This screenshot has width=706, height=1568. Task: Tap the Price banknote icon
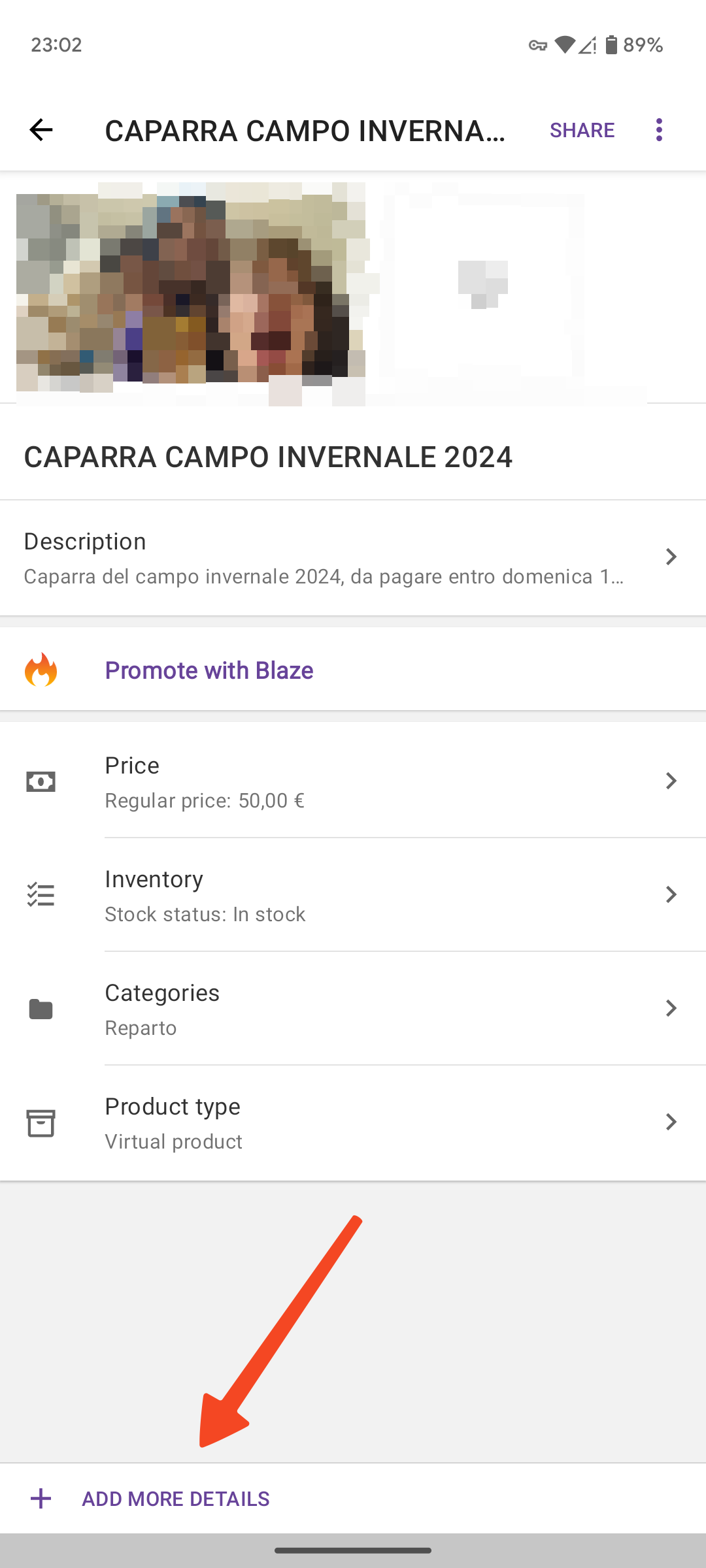(x=41, y=781)
